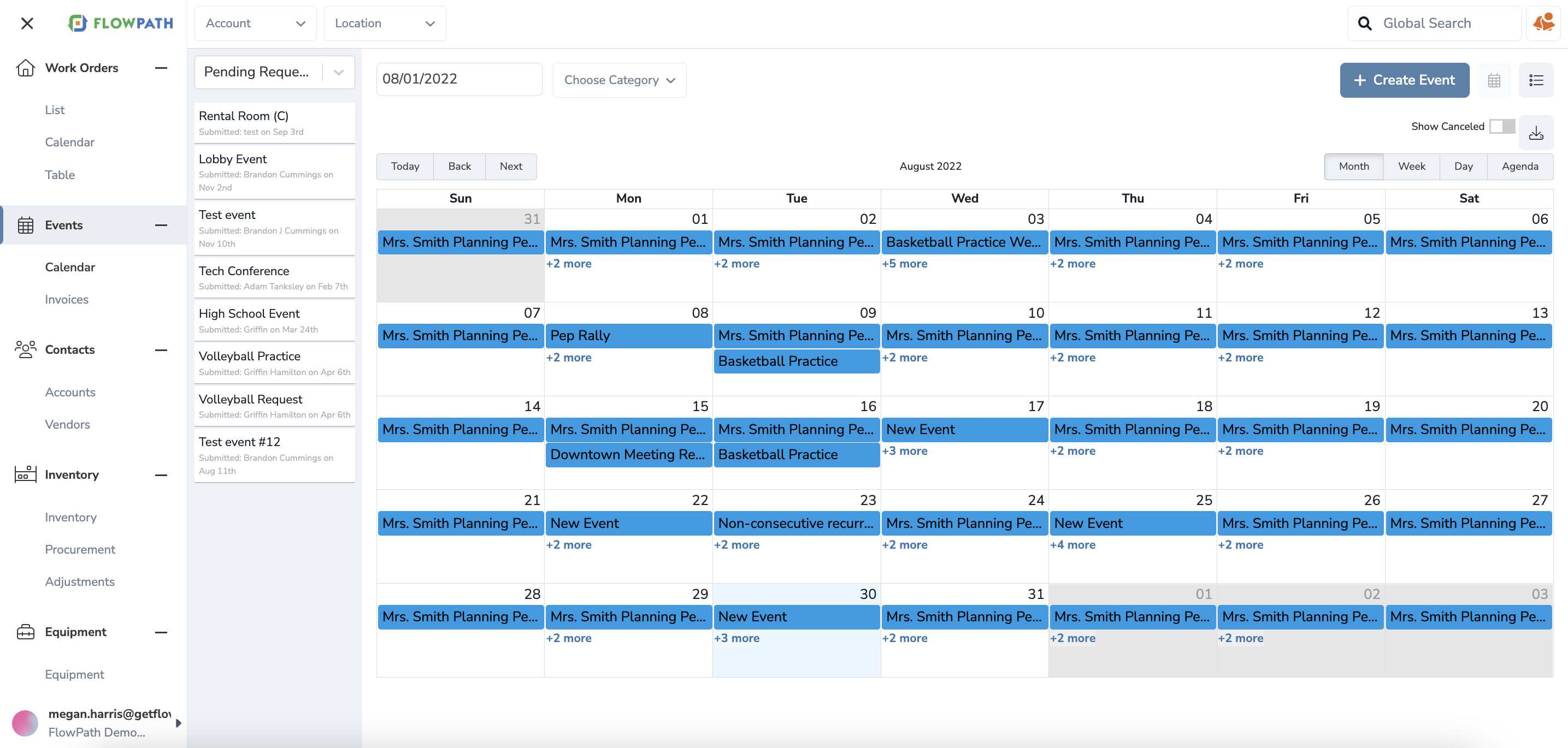The height and width of the screenshot is (748, 1568).
Task: Select the Events calendar icon in sidebar
Action: pyautogui.click(x=26, y=224)
